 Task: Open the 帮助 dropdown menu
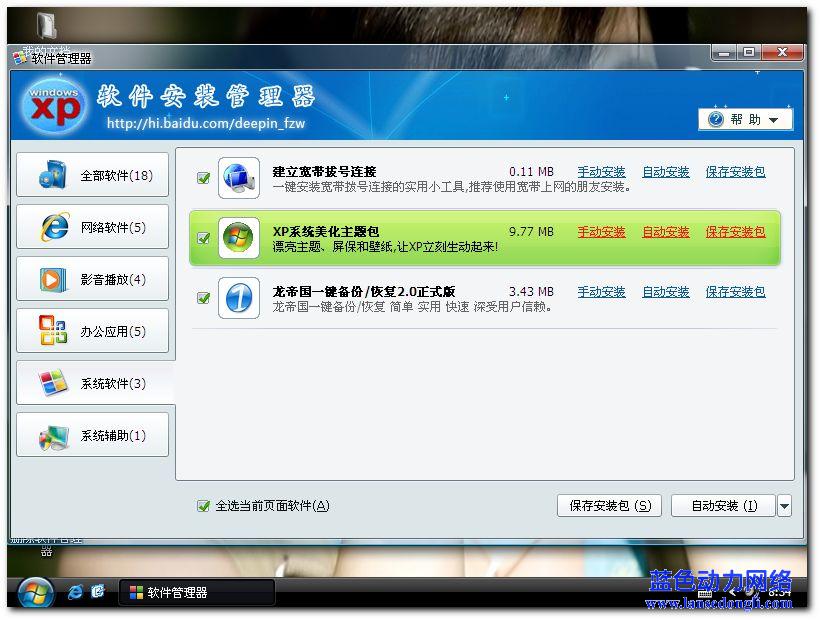746,119
